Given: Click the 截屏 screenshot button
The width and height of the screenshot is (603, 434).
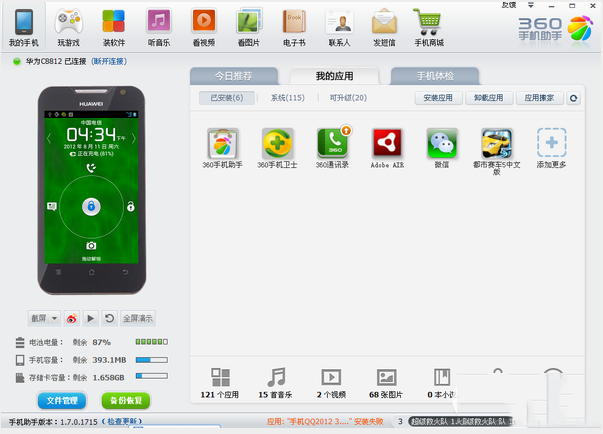Looking at the screenshot, I should coord(39,318).
